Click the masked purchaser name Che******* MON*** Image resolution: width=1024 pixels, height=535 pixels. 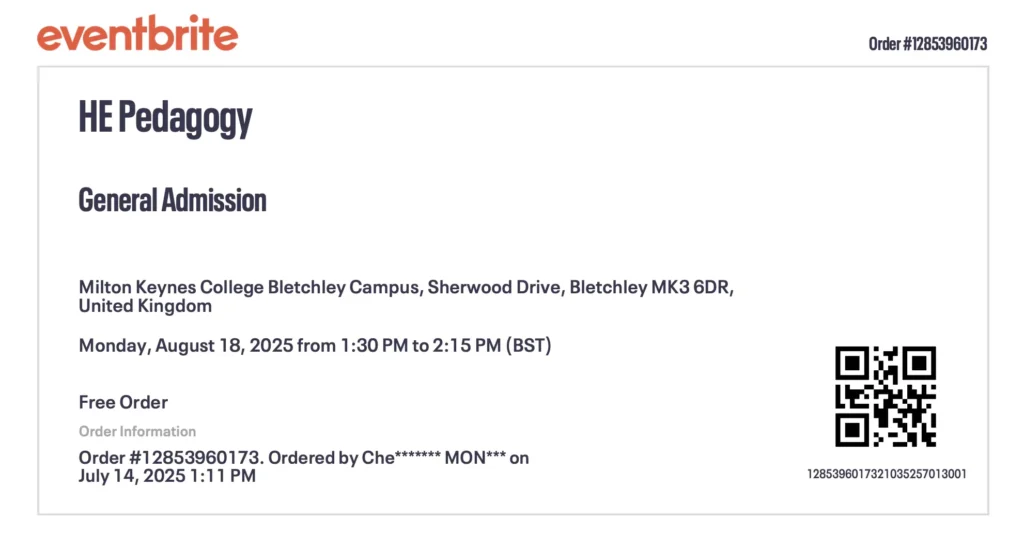coord(434,458)
